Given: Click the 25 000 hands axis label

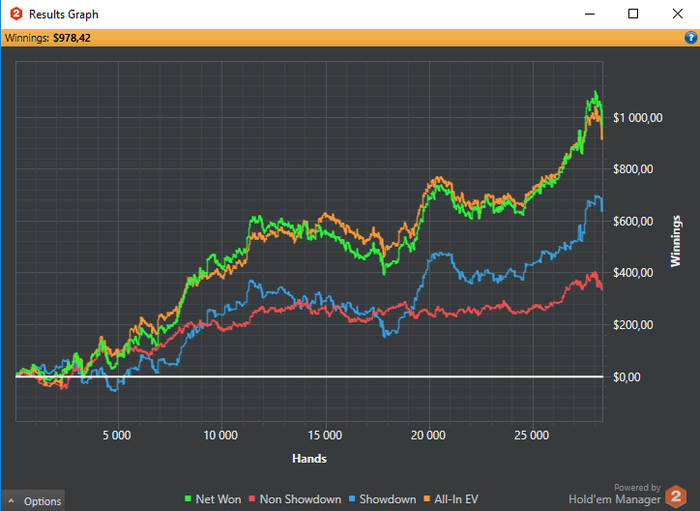Looking at the screenshot, I should pyautogui.click(x=532, y=435).
